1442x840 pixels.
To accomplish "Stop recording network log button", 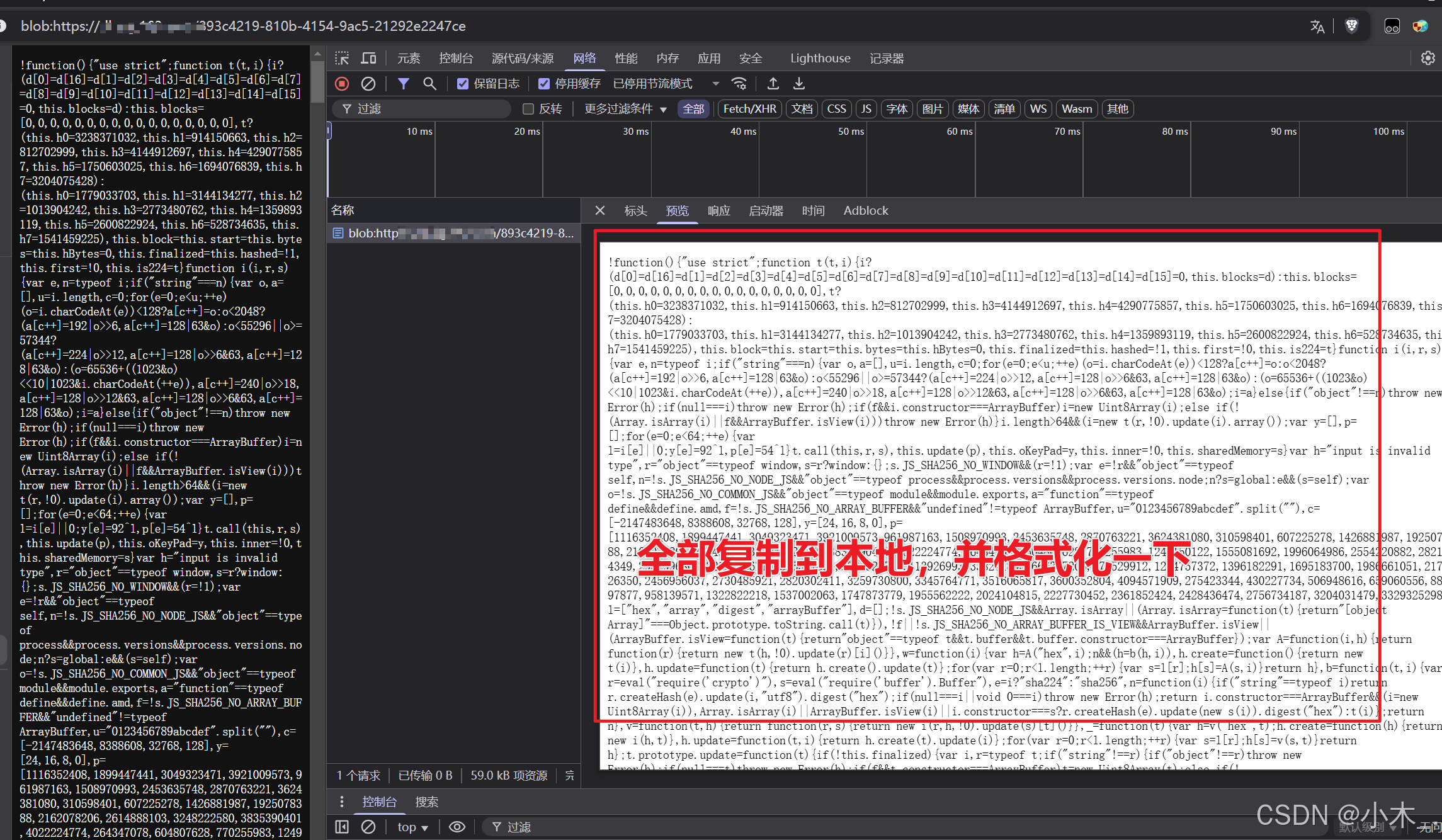I will (x=342, y=84).
